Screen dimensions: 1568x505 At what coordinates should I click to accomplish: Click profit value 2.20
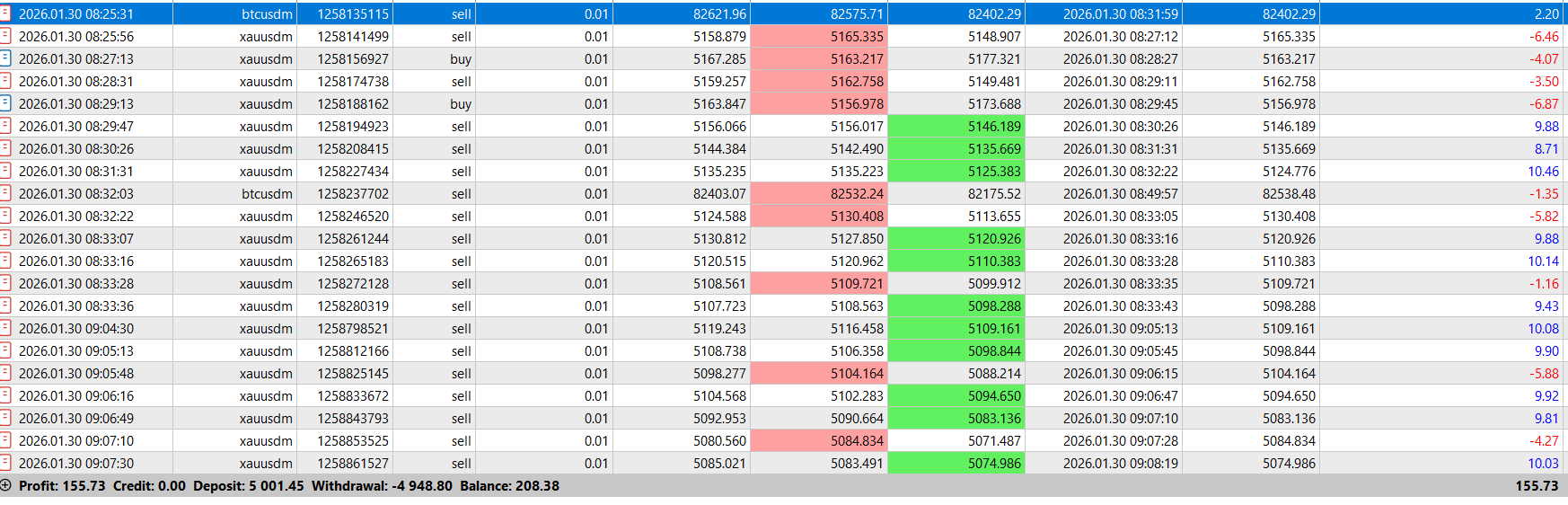(1547, 14)
